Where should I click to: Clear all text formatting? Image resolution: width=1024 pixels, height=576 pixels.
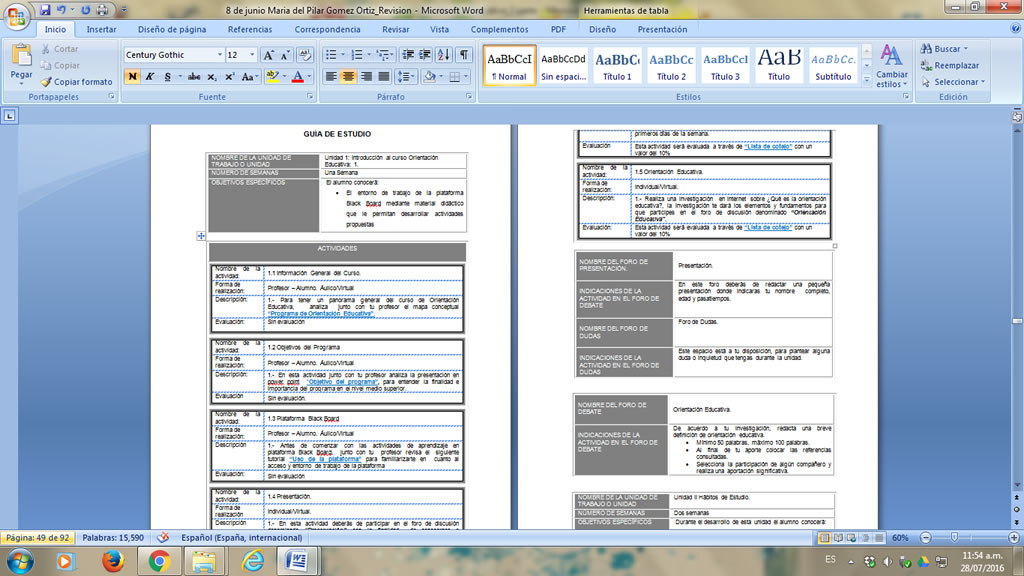pos(304,56)
